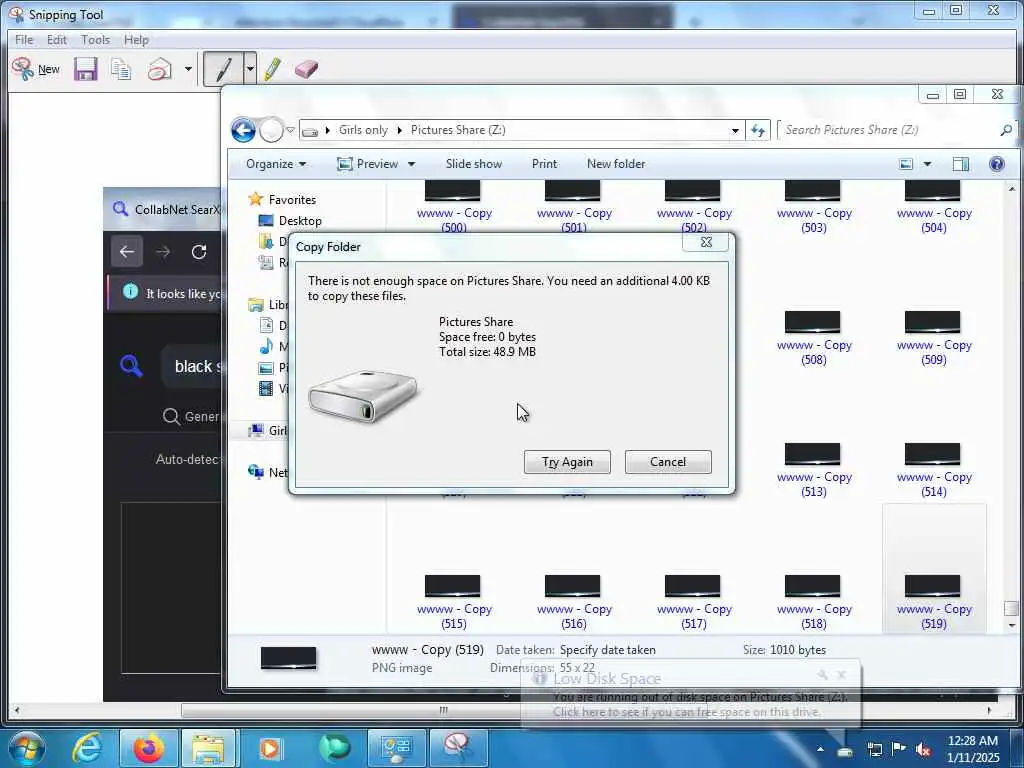Click Snipping Tool taskbar icon
This screenshot has width=1024, height=768.
(457, 748)
